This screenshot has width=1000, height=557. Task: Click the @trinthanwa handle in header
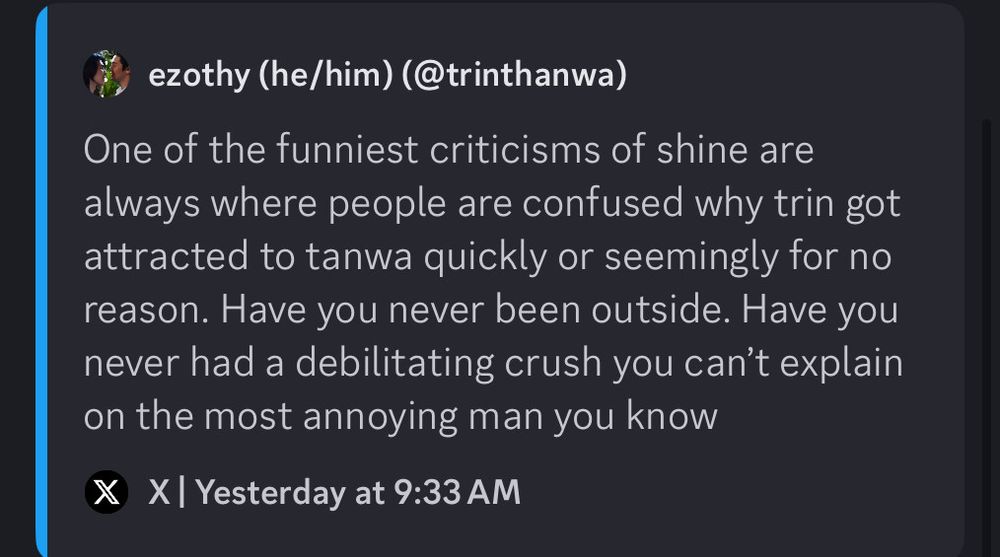[x=514, y=75]
